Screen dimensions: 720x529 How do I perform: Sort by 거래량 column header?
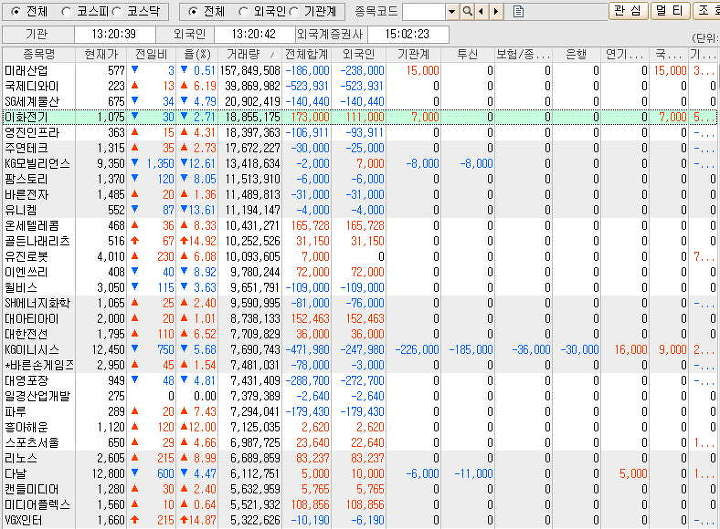pos(250,54)
